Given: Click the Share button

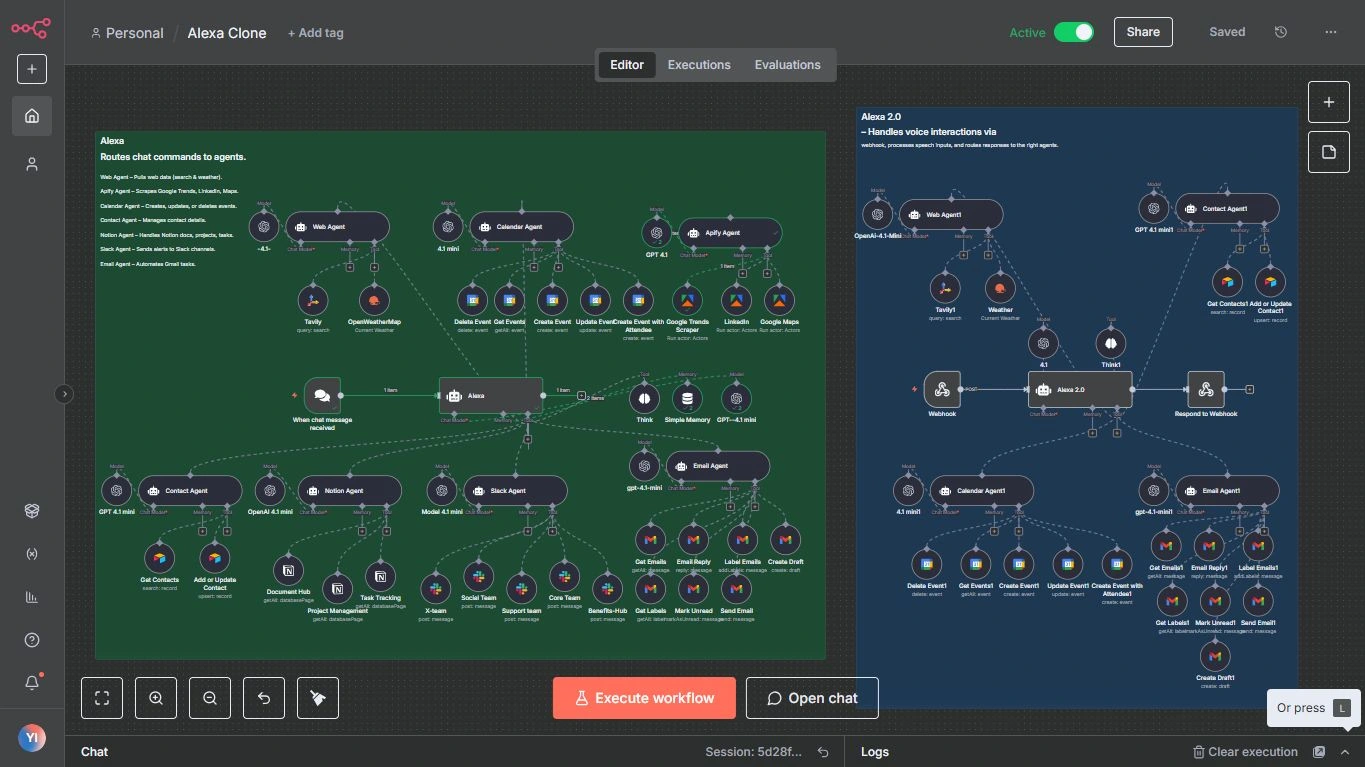Looking at the screenshot, I should (1143, 32).
